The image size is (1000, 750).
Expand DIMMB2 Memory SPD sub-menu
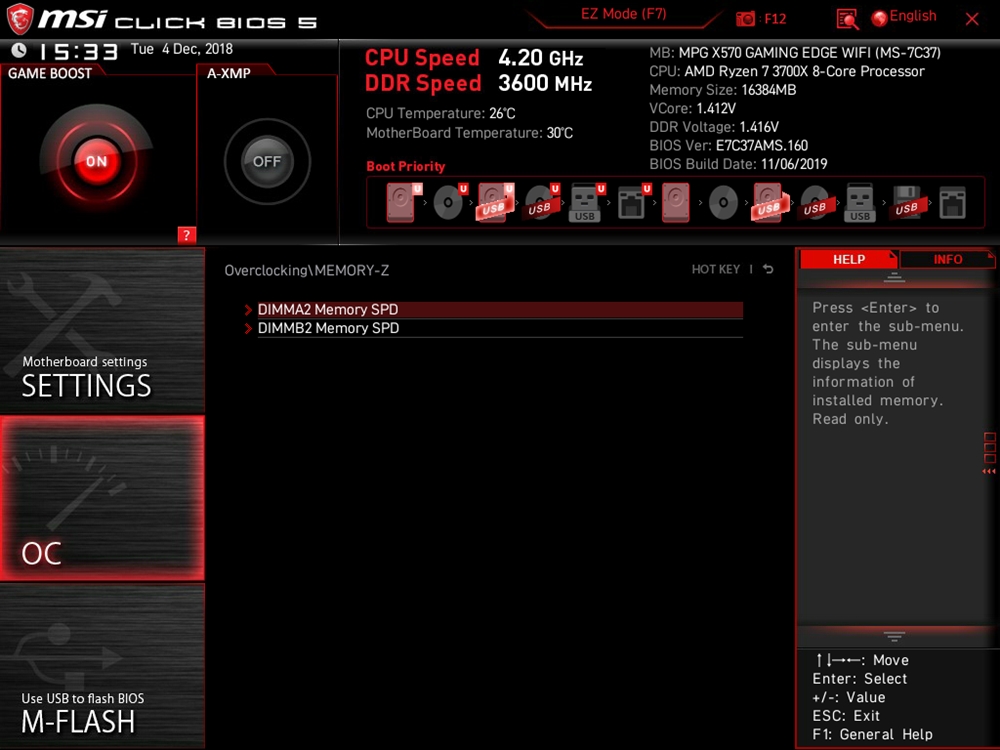(328, 328)
